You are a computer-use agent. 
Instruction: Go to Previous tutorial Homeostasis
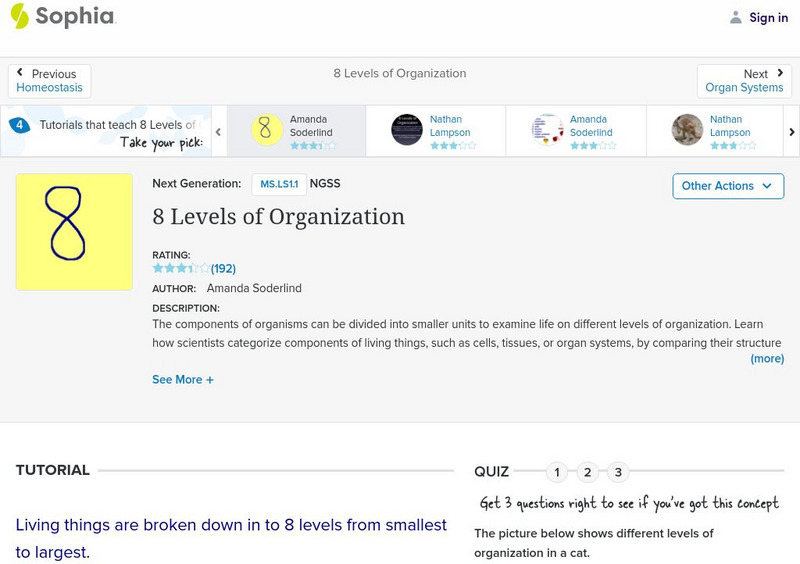pyautogui.click(x=49, y=81)
